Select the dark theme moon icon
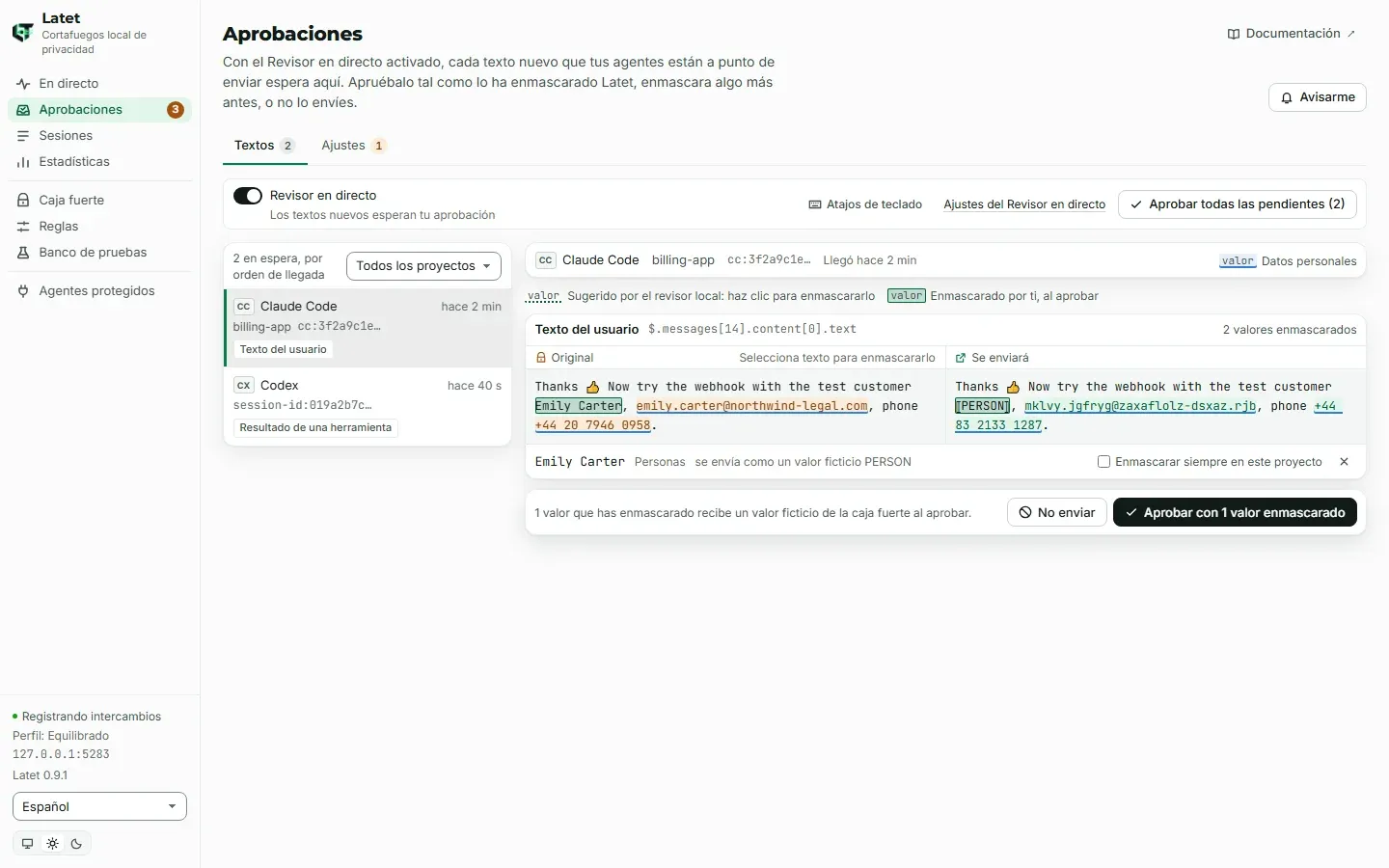The height and width of the screenshot is (868, 1389). point(76,843)
